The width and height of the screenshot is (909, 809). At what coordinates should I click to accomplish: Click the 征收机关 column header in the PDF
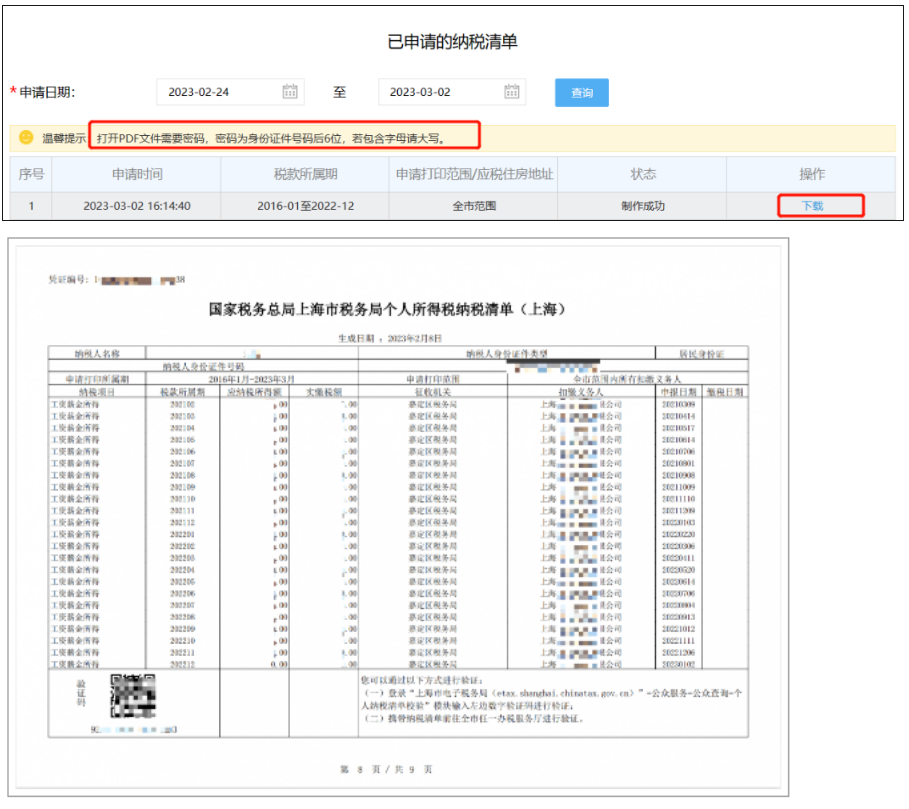(432, 392)
